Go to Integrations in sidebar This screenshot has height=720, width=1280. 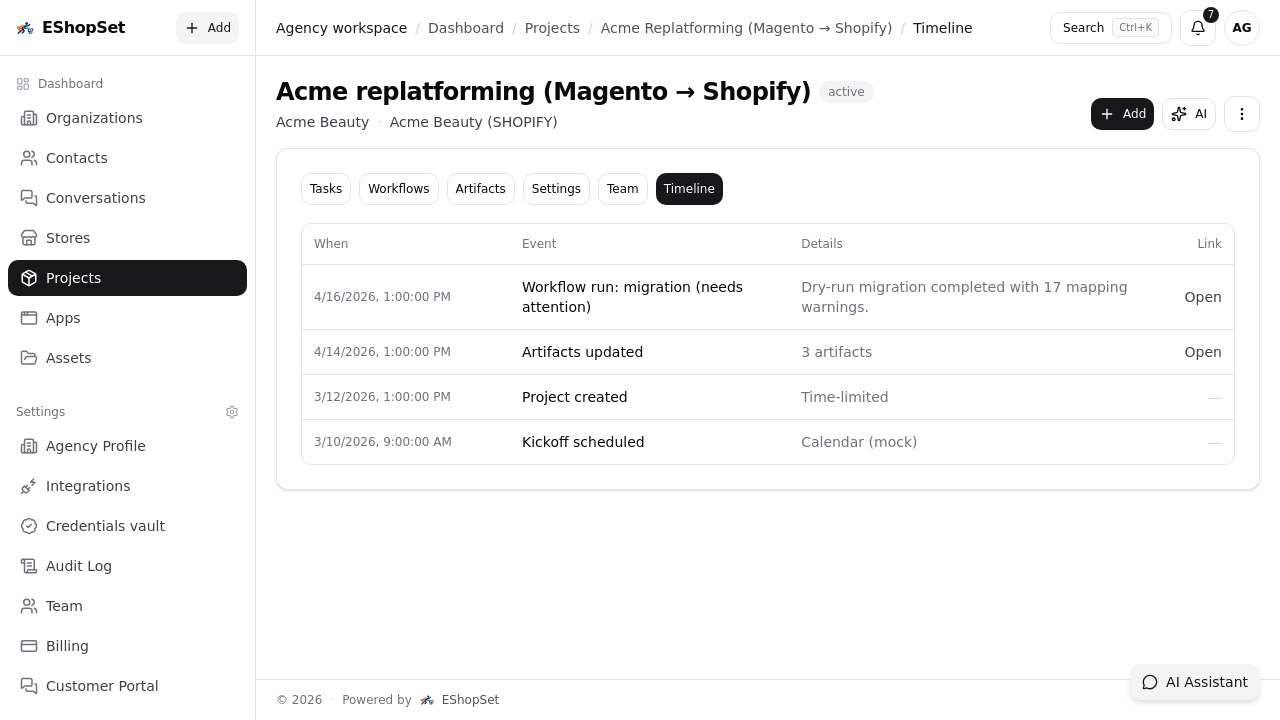pos(88,486)
